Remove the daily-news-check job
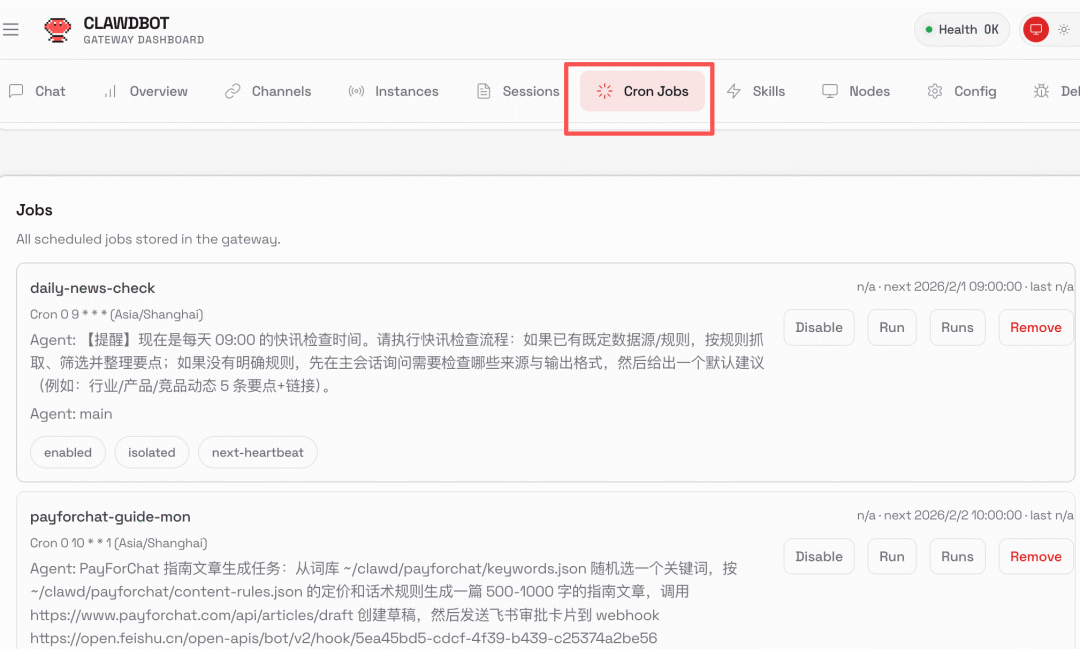Viewport: 1080px width, 649px height. (x=1035, y=328)
